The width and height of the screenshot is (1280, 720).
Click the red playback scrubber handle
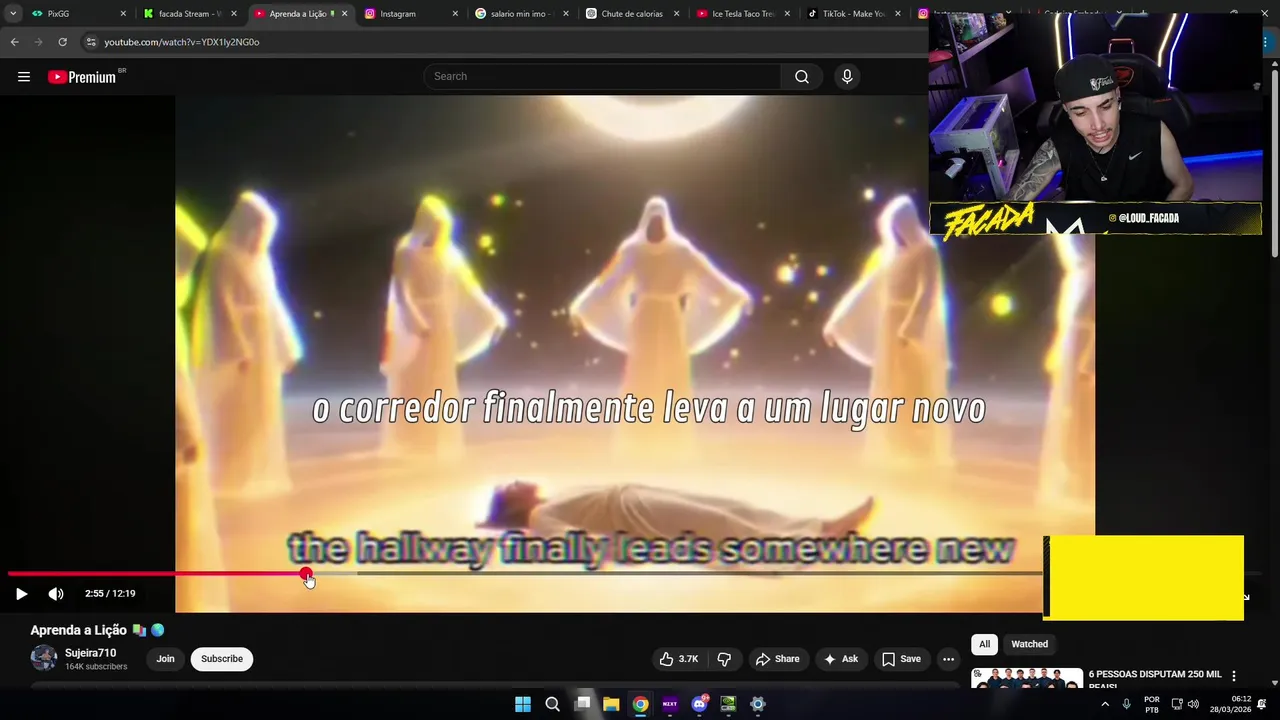click(306, 574)
